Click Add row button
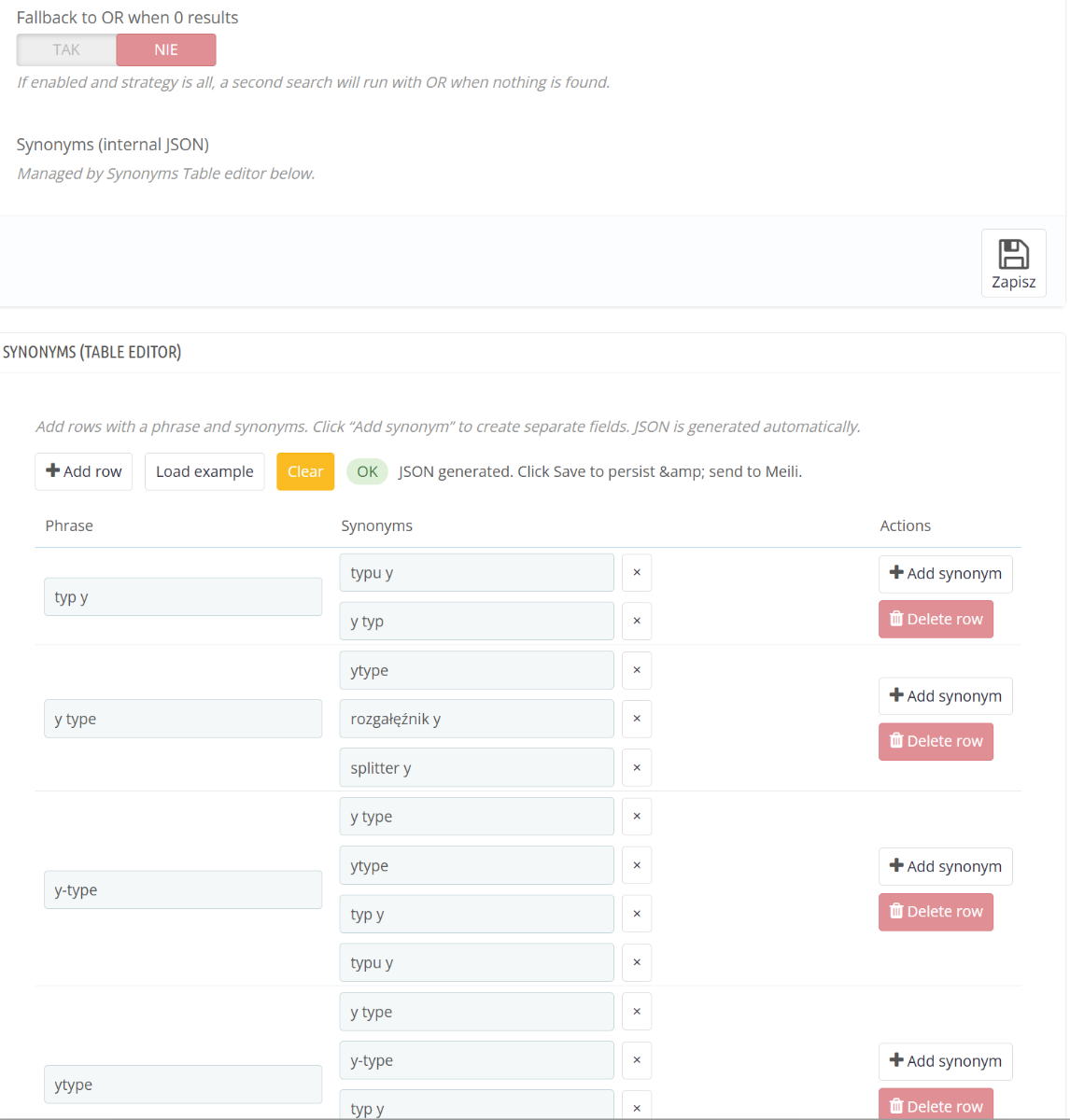The image size is (1070, 1120). pos(84,471)
